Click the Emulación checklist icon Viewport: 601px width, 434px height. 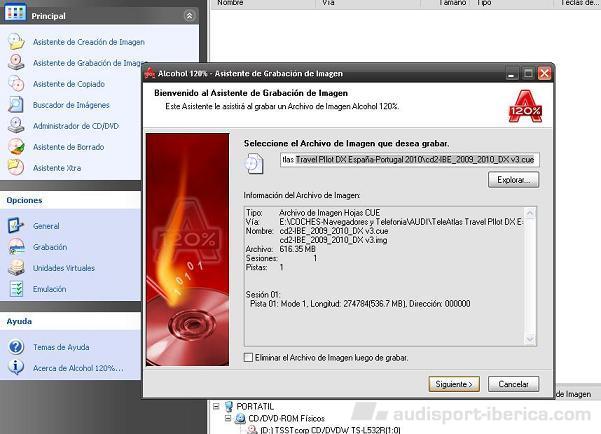[x=16, y=289]
